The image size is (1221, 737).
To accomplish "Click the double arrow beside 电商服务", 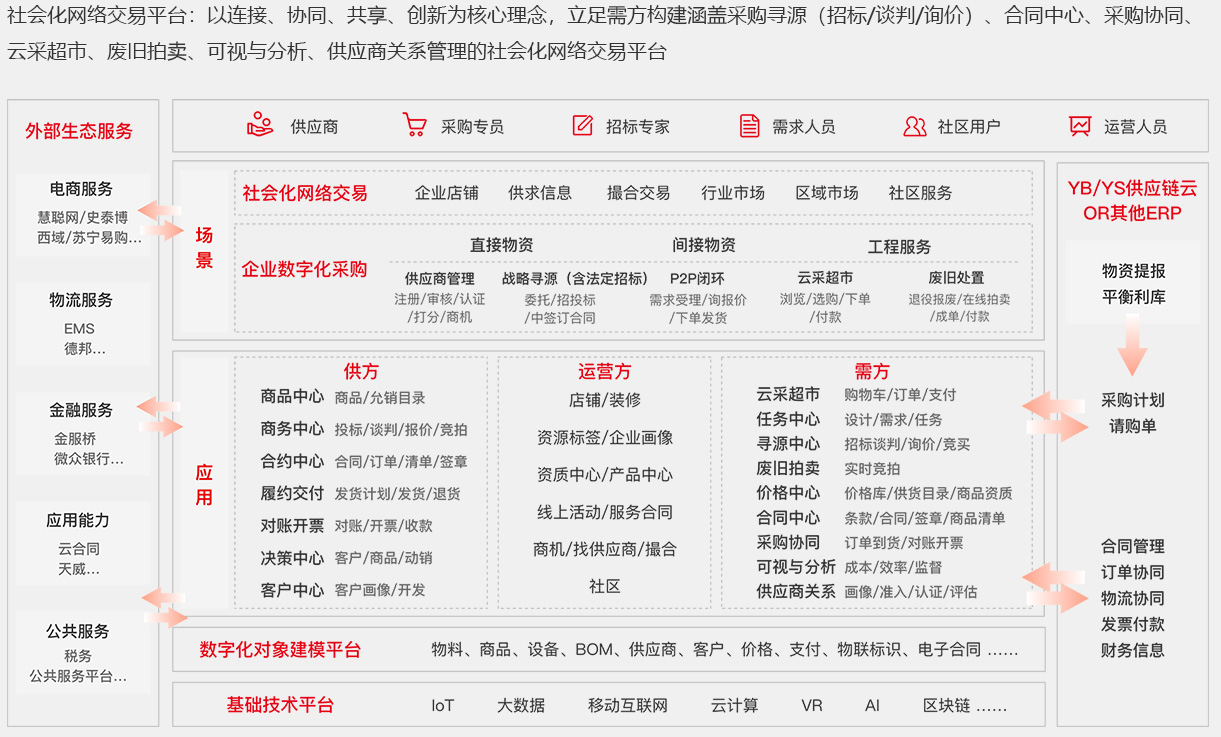I will [161, 221].
